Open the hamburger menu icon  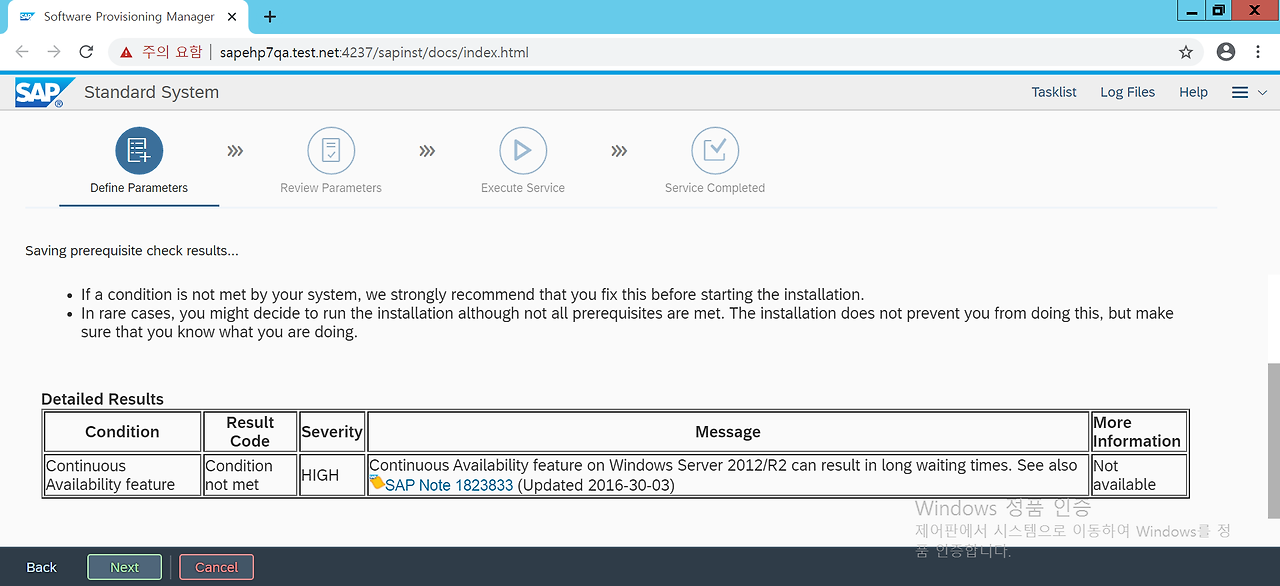coord(1240,92)
